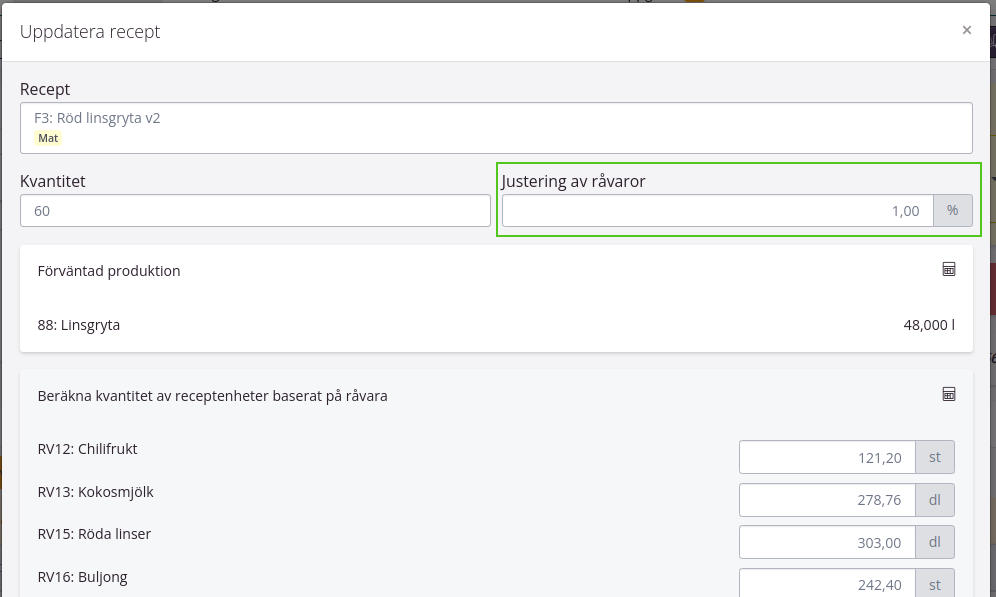996x597 pixels.
Task: Click the dl unit beside Kokosmjölk
Action: point(936,500)
